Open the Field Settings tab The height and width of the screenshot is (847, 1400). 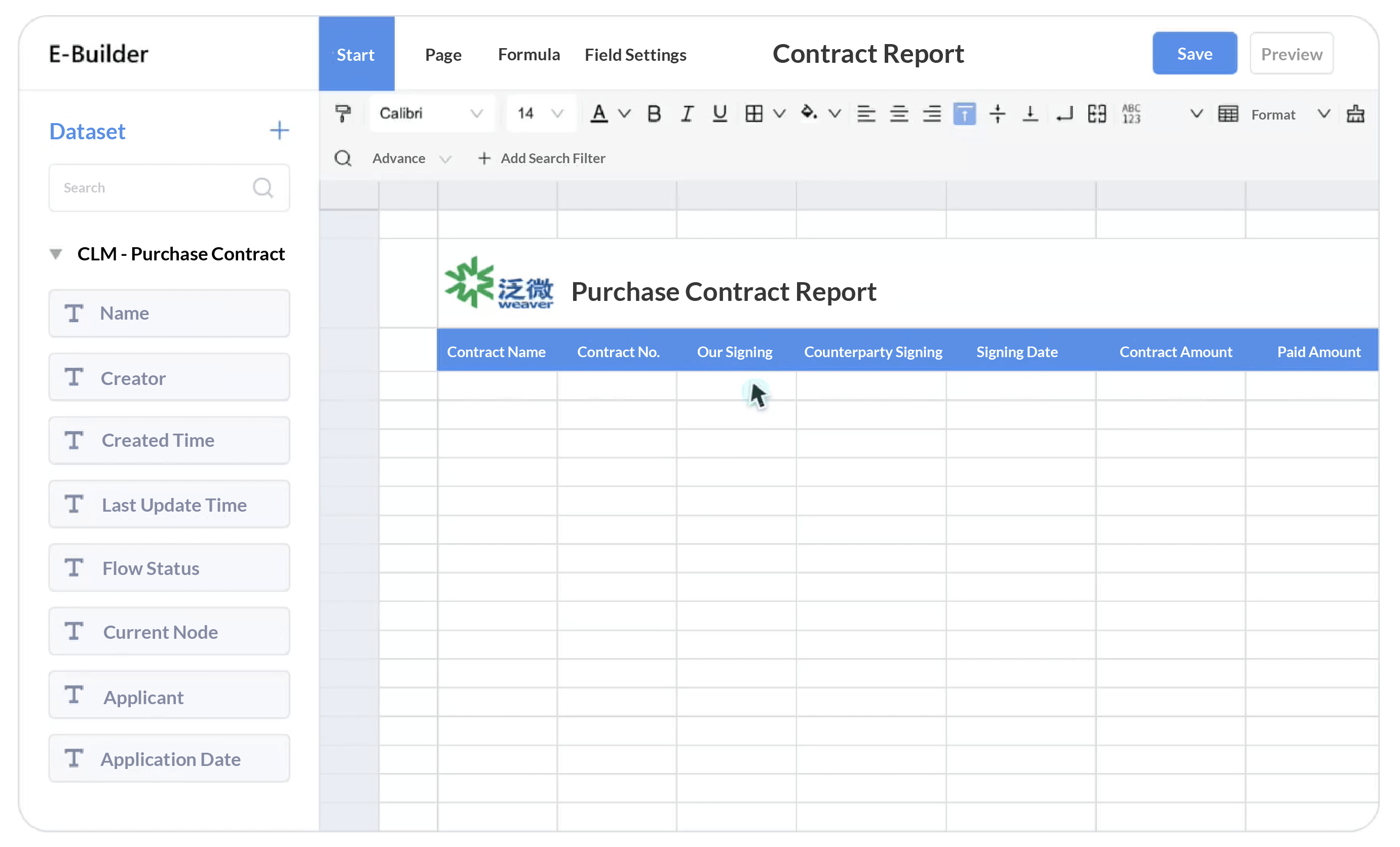pyautogui.click(x=635, y=55)
